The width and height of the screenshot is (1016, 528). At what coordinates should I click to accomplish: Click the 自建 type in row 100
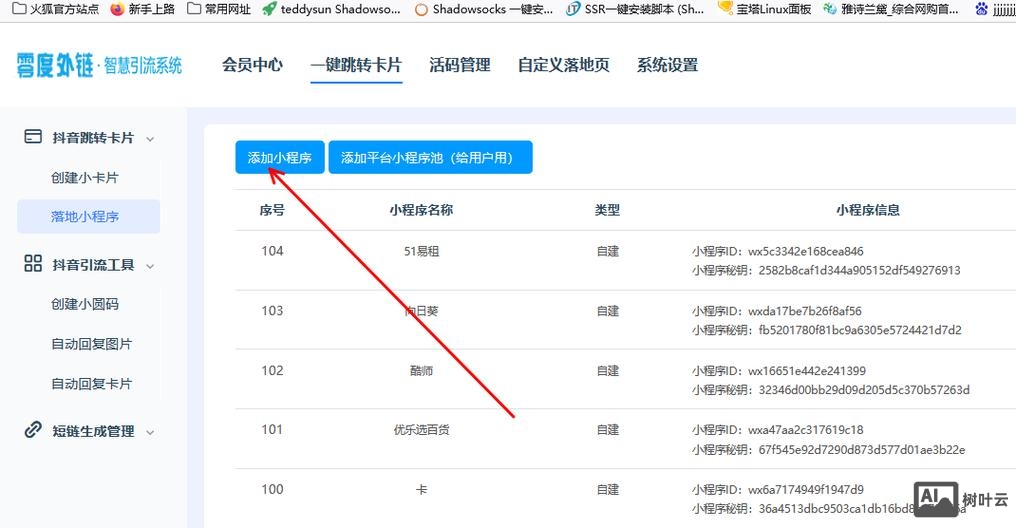click(x=608, y=490)
